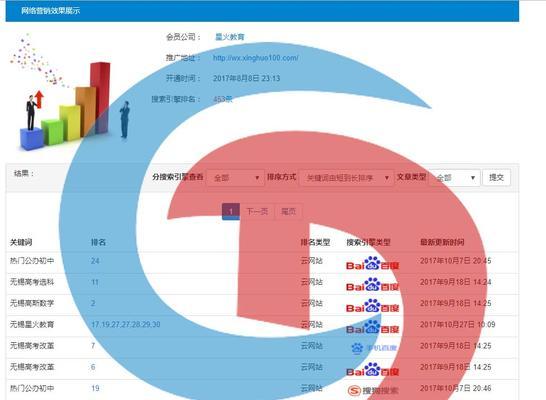546x400 pixels.
Task: Click the 17.19.27.27.28.29.30 ranking link
Action: click(x=126, y=324)
